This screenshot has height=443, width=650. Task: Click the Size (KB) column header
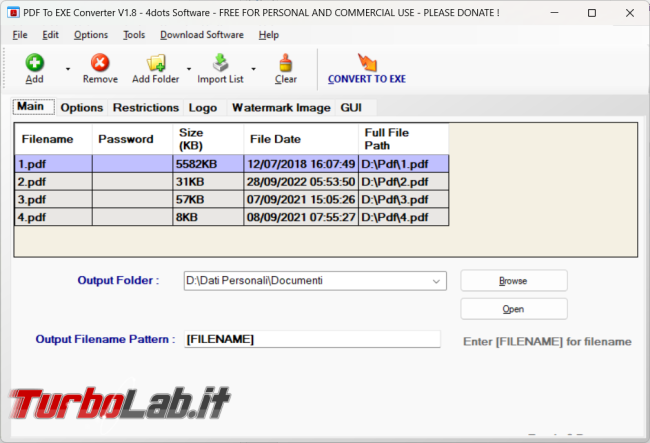(208, 139)
